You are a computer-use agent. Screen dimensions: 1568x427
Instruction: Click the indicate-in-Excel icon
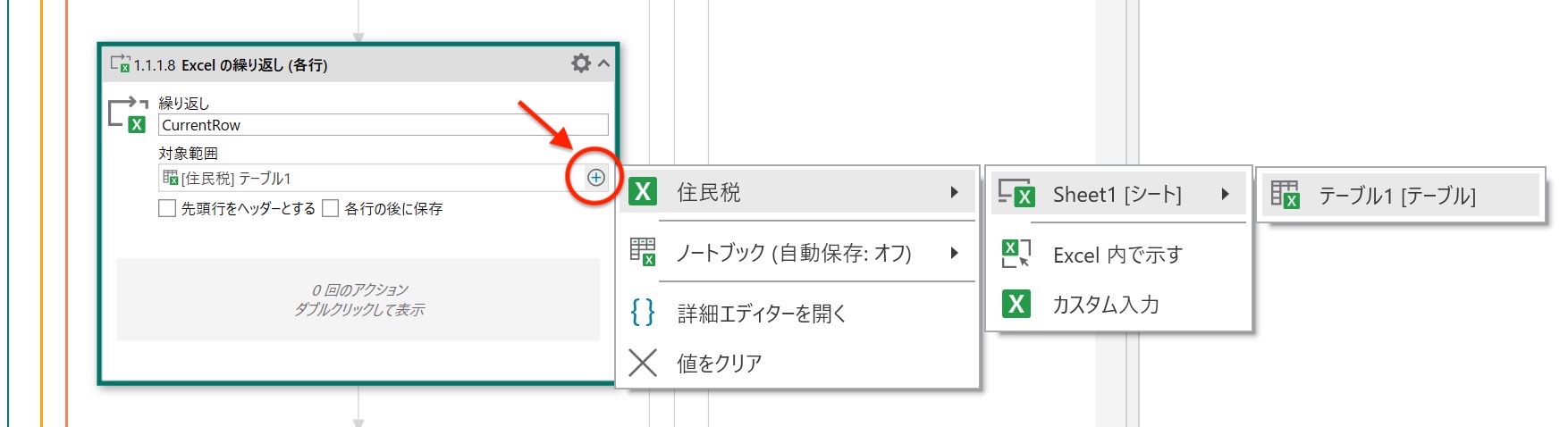coord(1016,254)
